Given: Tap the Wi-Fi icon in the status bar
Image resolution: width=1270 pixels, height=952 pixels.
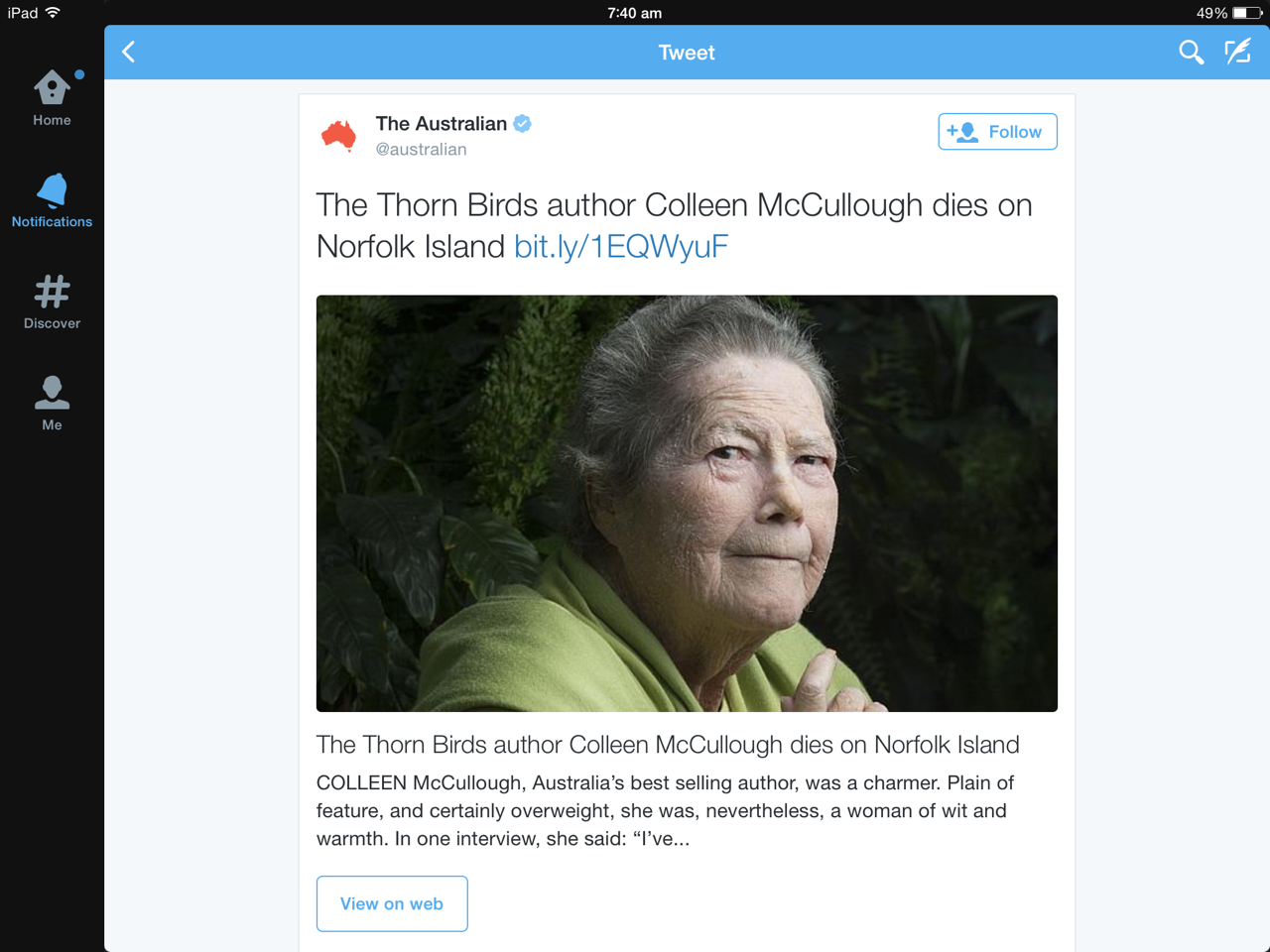Looking at the screenshot, I should point(53,13).
